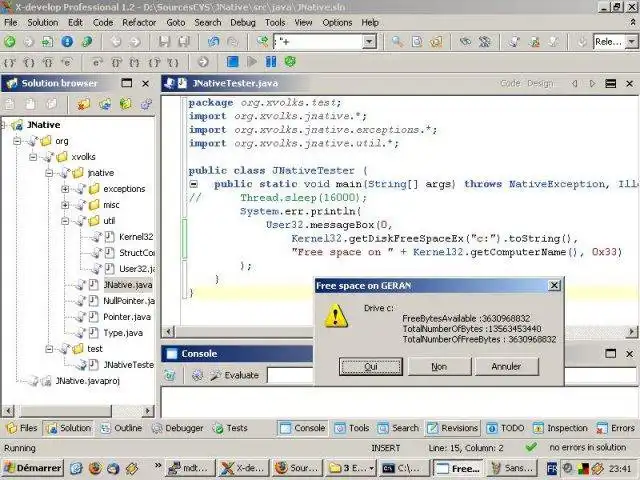The width and height of the screenshot is (640, 480).
Task: Click the magnifying glass search icon
Action: coord(397,42)
